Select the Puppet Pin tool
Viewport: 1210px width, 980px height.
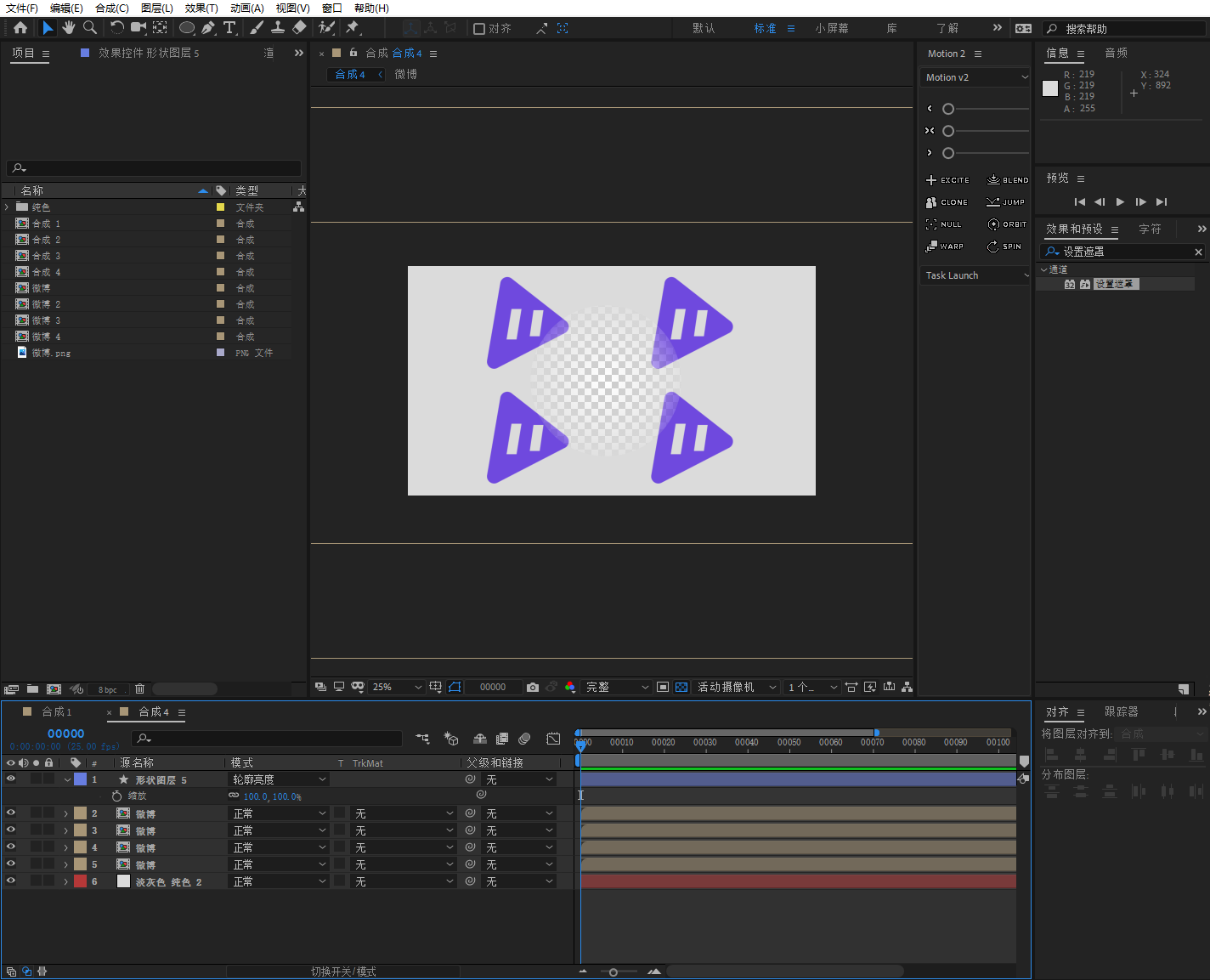pyautogui.click(x=353, y=28)
